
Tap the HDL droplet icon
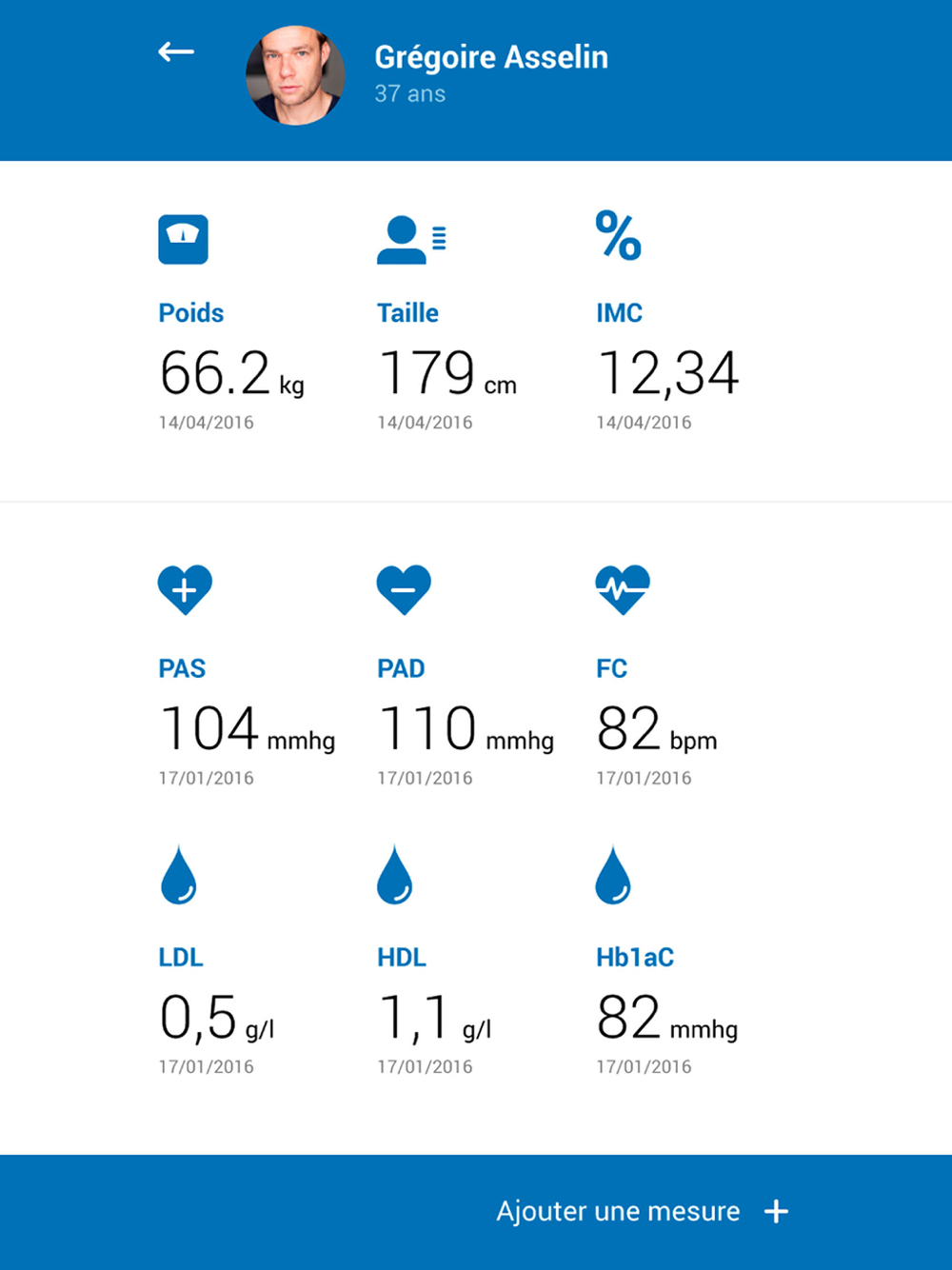[x=395, y=875]
